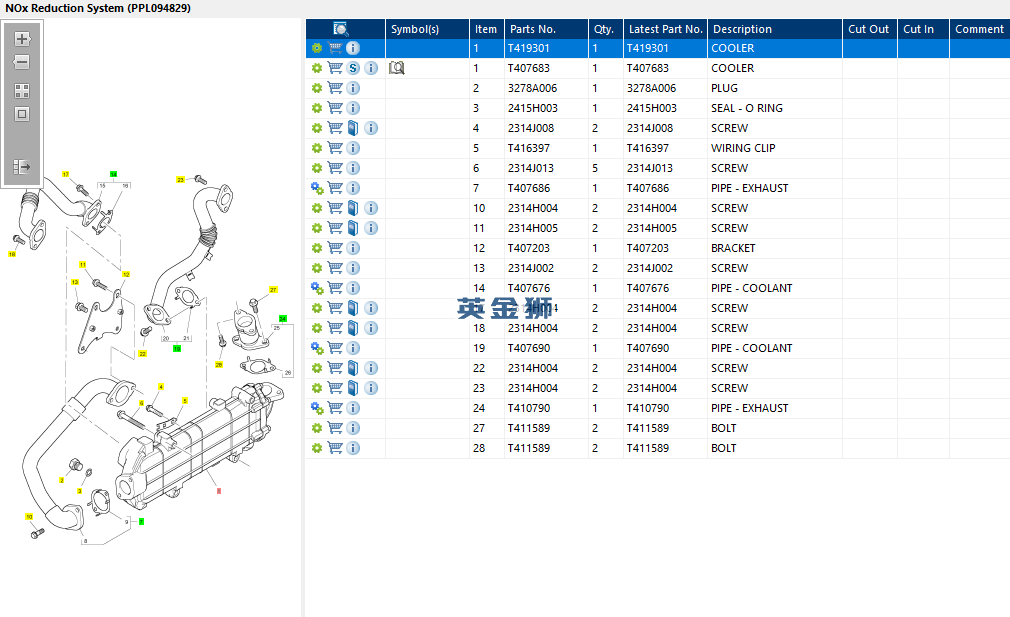The image size is (1010, 617).
Task: Click green callout 19 in the diagram
Action: (x=176, y=348)
